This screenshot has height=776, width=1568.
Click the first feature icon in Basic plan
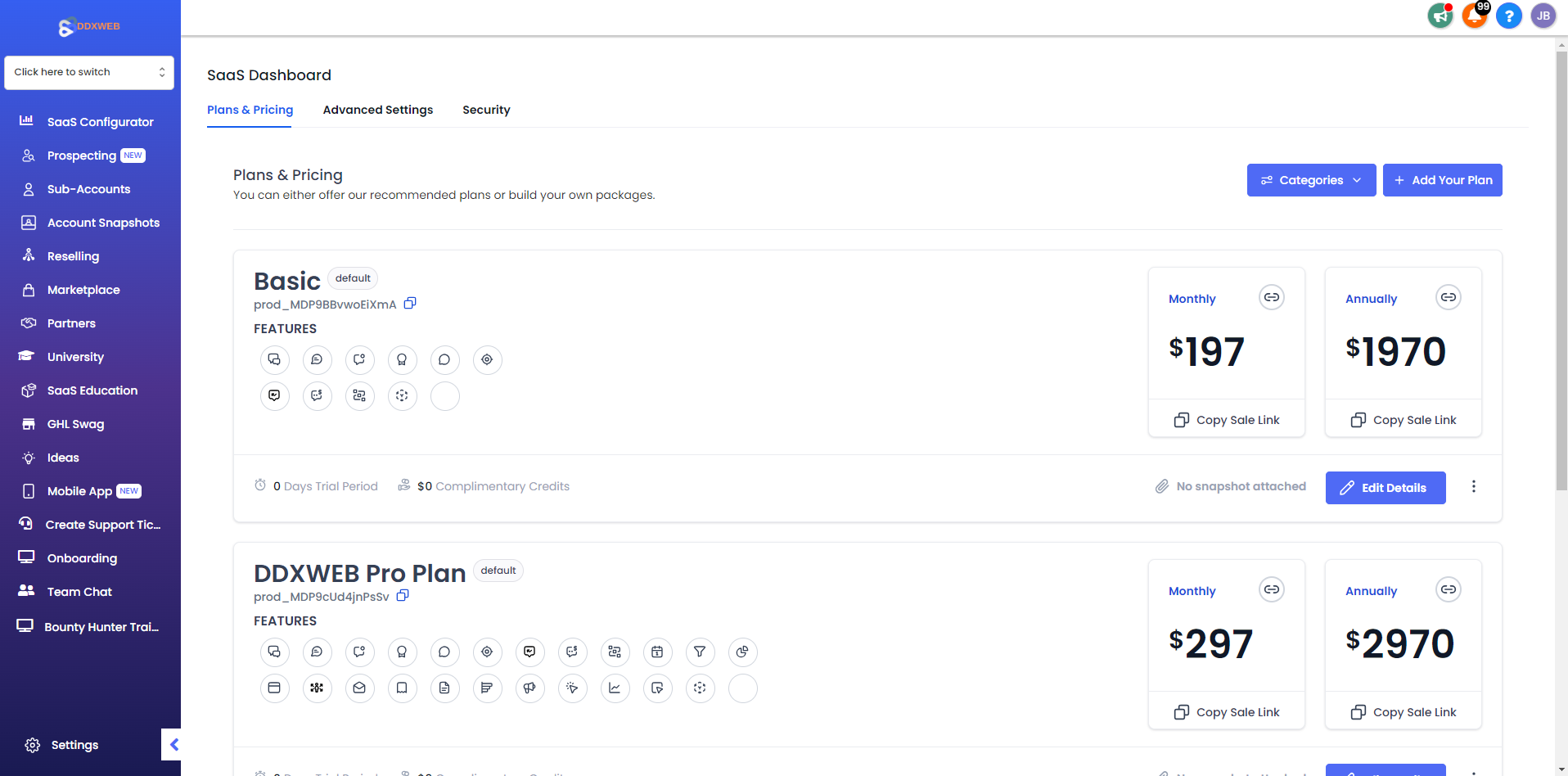[274, 359]
